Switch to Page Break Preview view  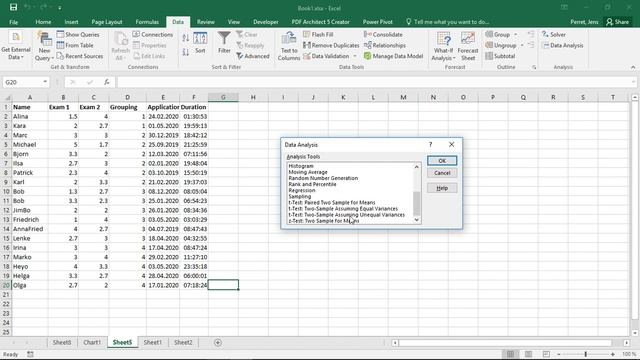coord(547,354)
